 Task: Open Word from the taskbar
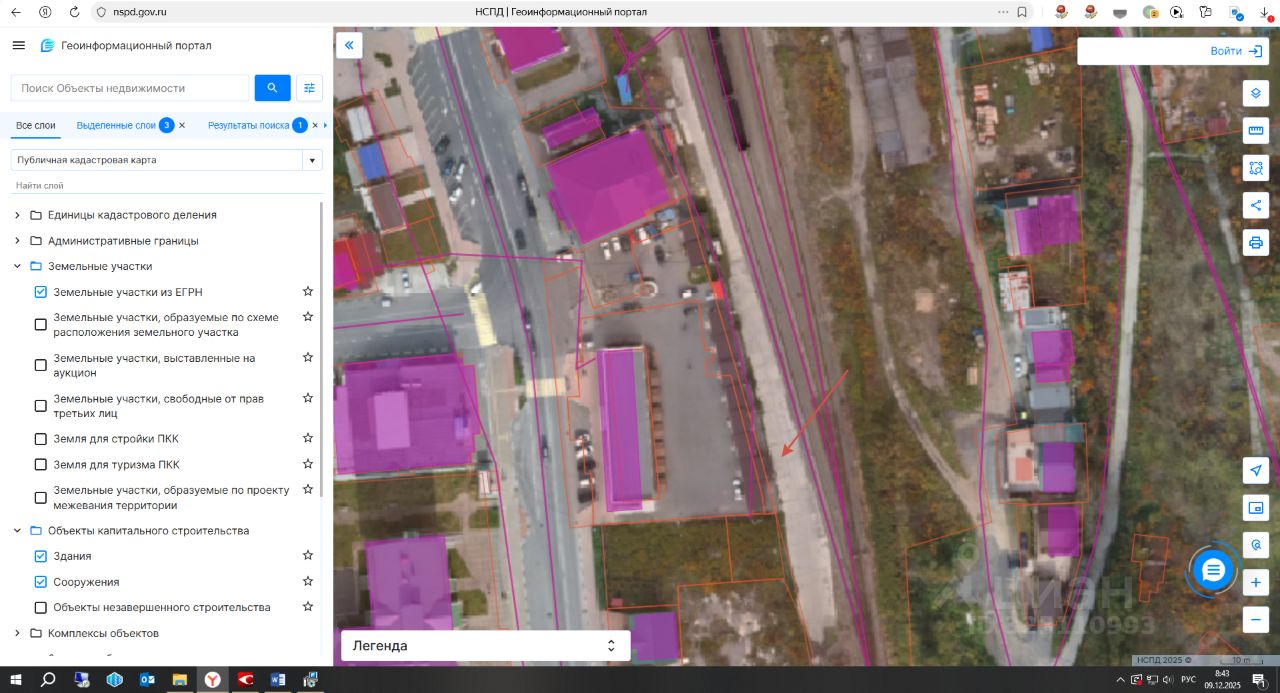(x=277, y=680)
